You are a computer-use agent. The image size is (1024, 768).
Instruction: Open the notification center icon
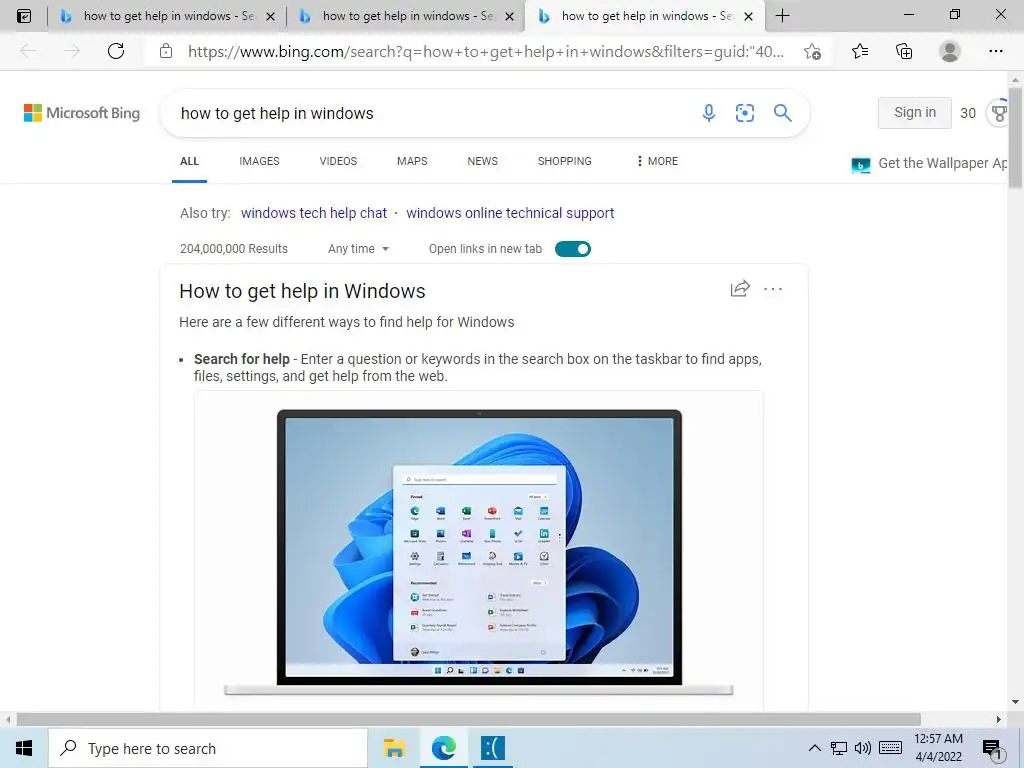coord(993,748)
